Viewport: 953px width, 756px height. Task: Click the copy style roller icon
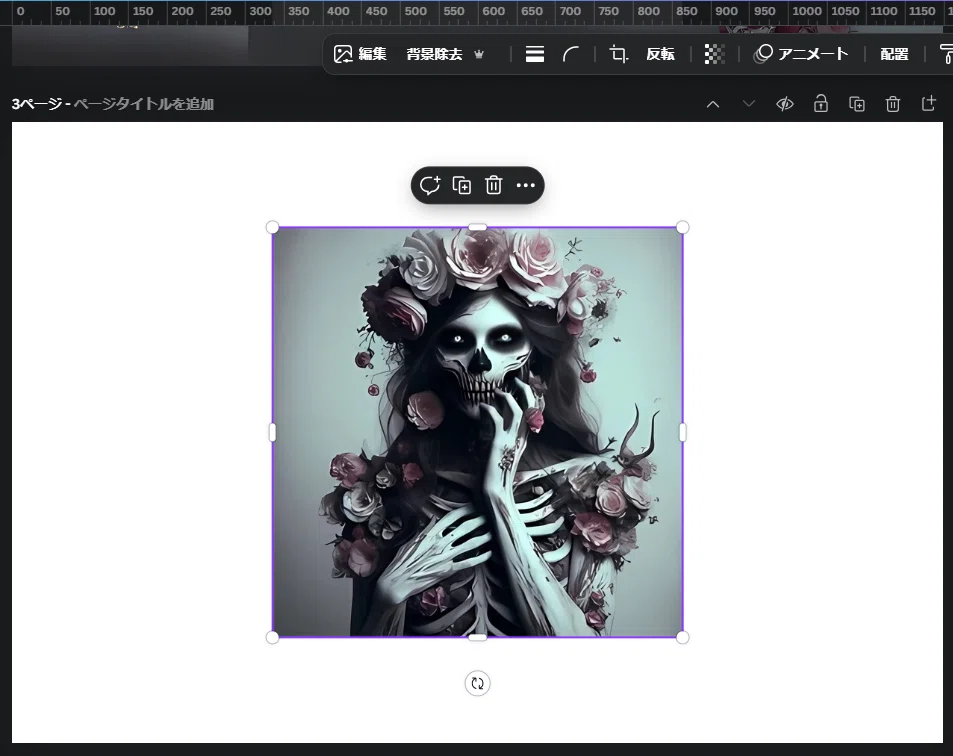[x=946, y=54]
